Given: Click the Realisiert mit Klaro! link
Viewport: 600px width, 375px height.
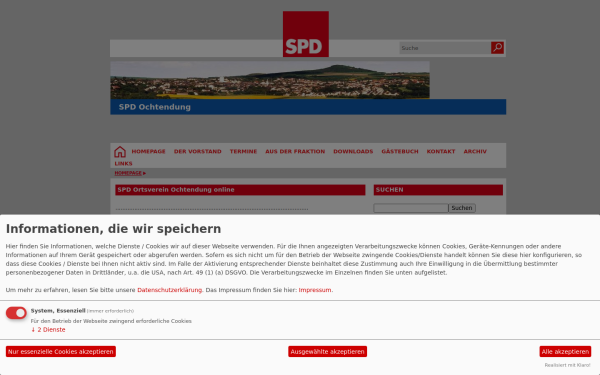Looking at the screenshot, I should tap(567, 365).
